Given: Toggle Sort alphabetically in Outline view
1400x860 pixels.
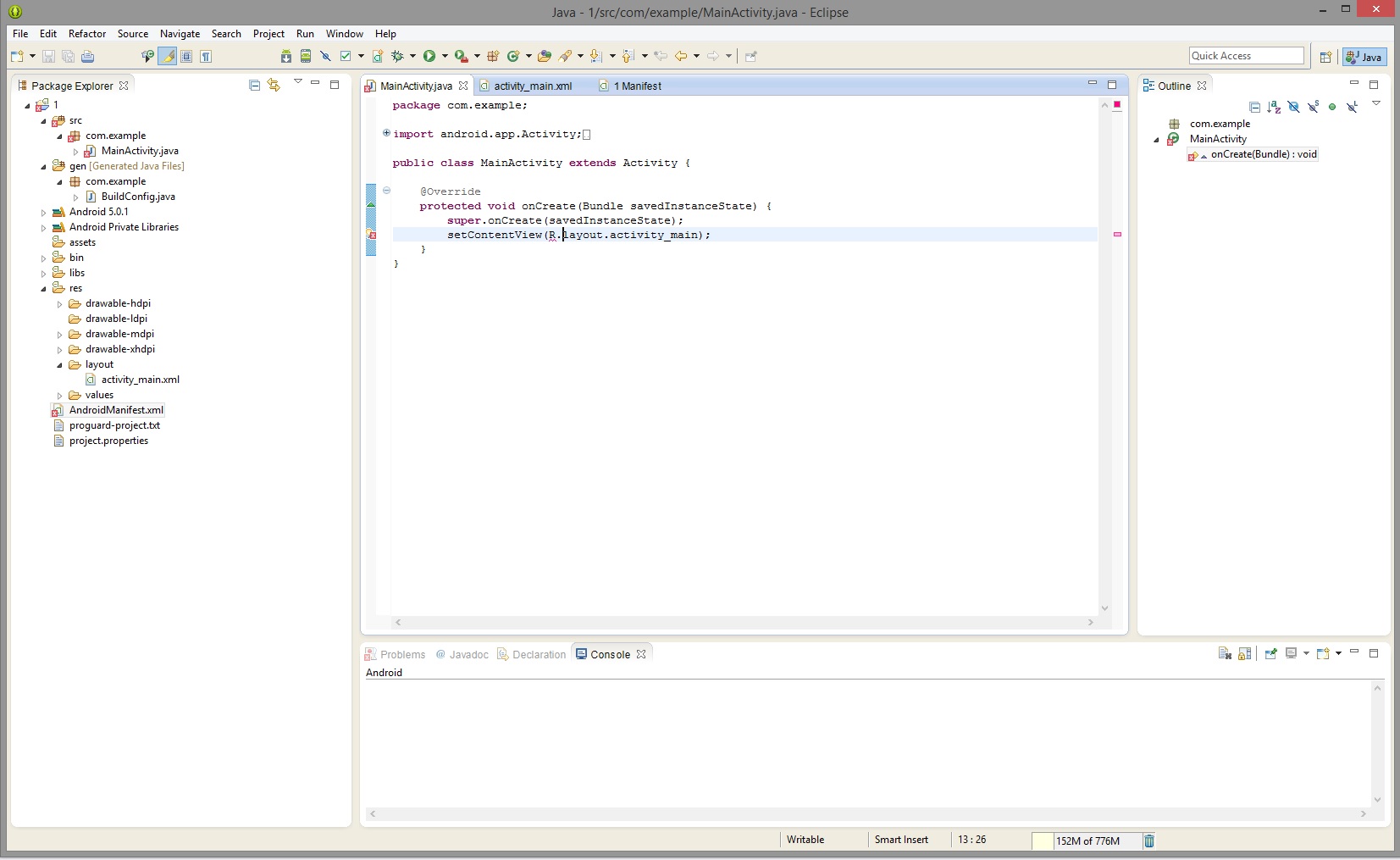Looking at the screenshot, I should coord(1274,107).
